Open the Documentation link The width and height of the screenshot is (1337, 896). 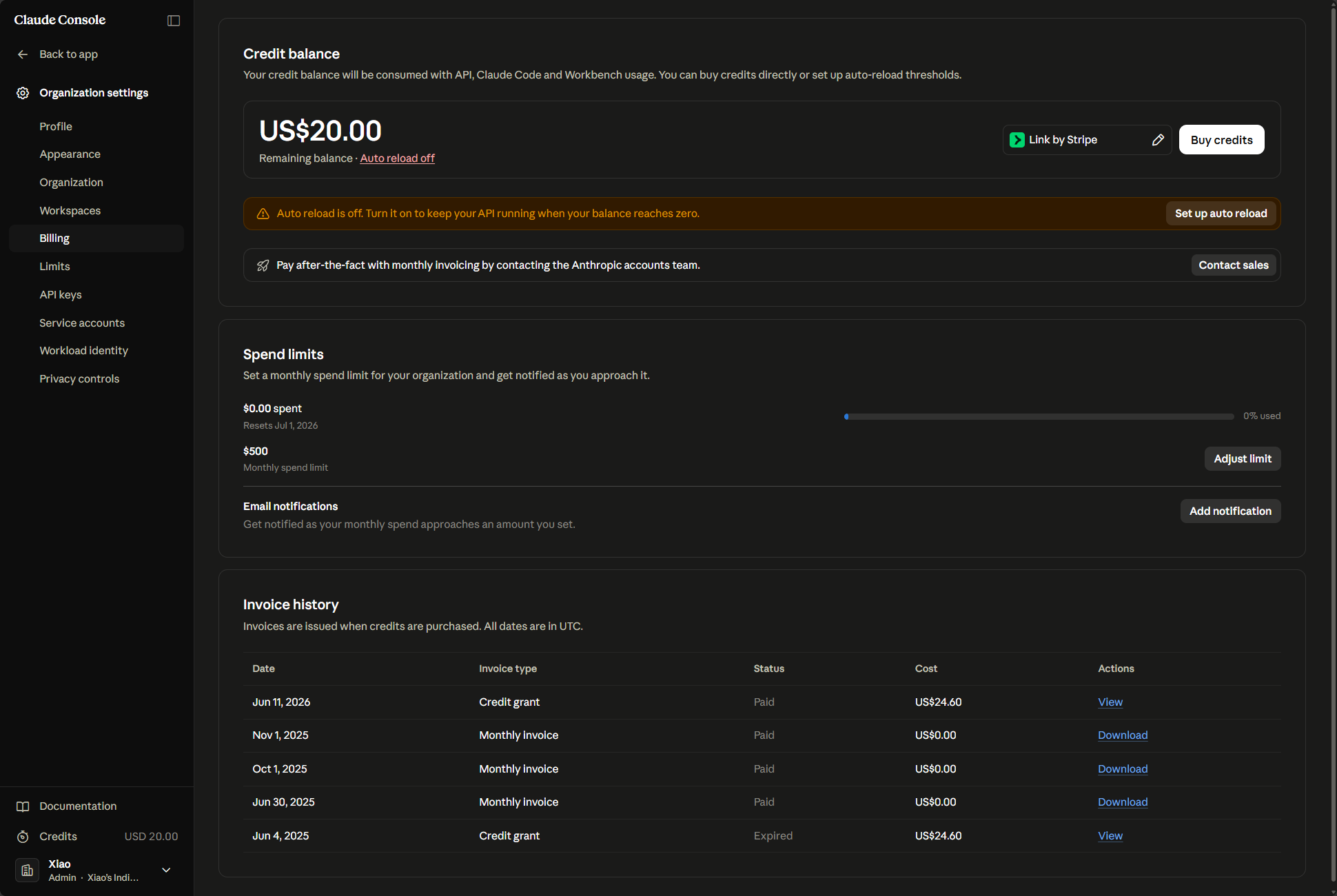click(78, 806)
